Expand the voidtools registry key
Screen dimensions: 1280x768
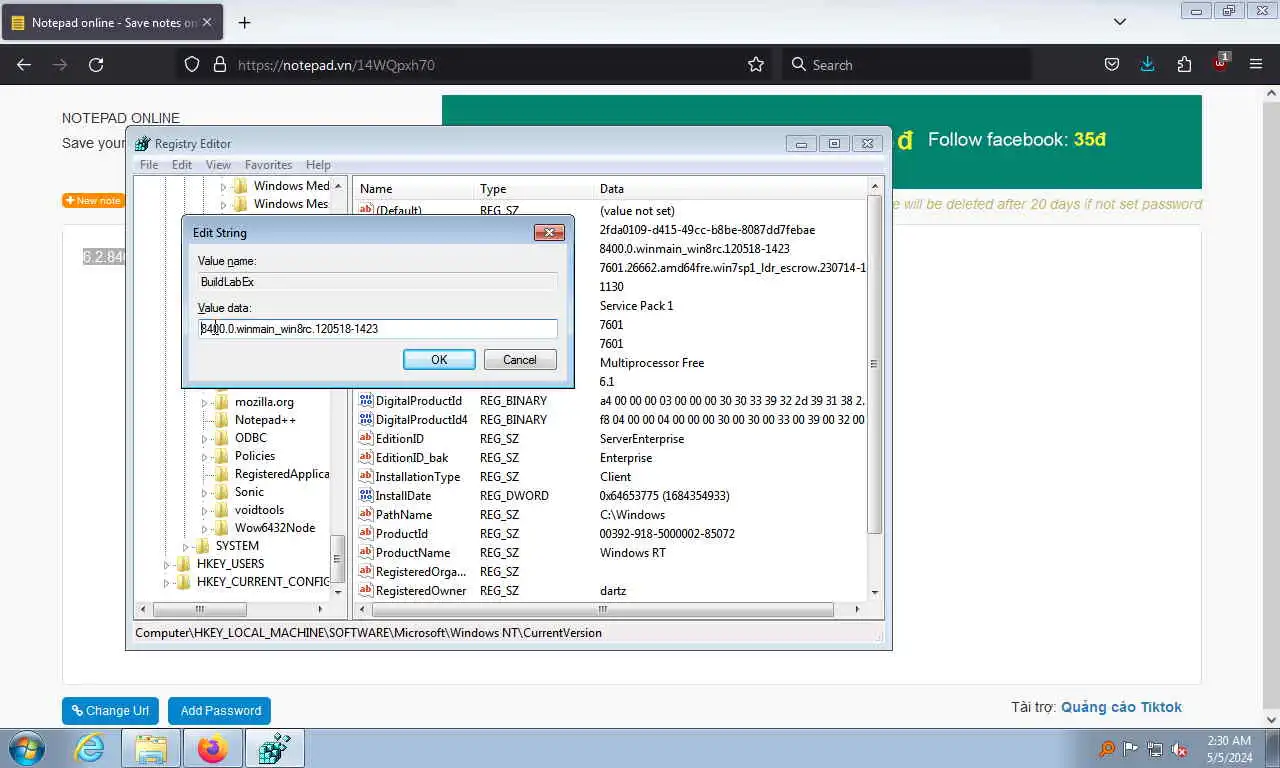pos(205,510)
